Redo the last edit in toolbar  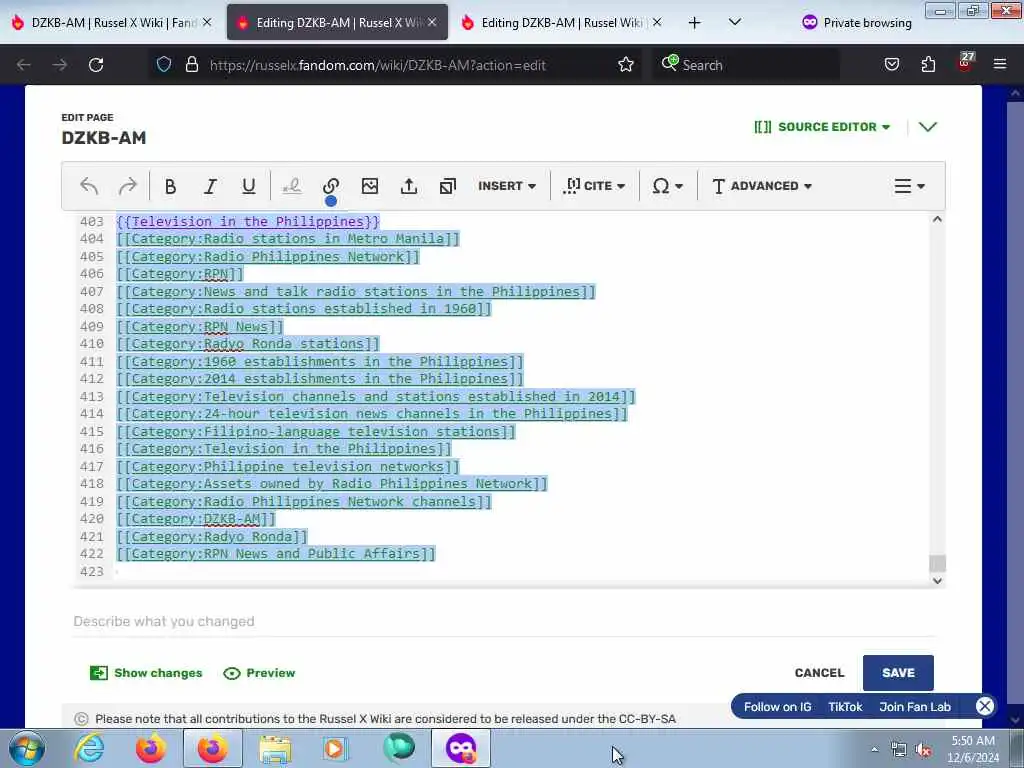pos(127,186)
